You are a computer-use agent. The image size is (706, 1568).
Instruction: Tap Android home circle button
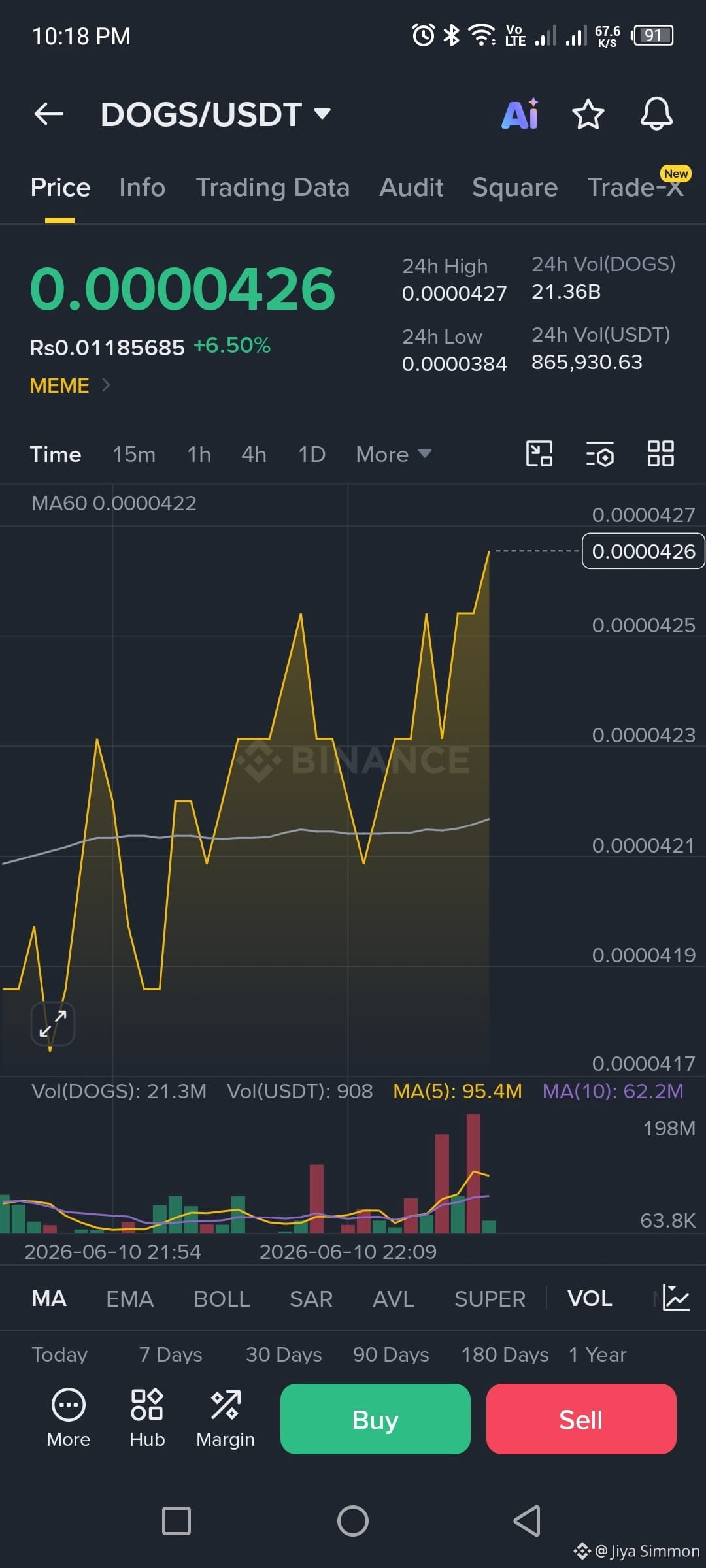tap(353, 1520)
